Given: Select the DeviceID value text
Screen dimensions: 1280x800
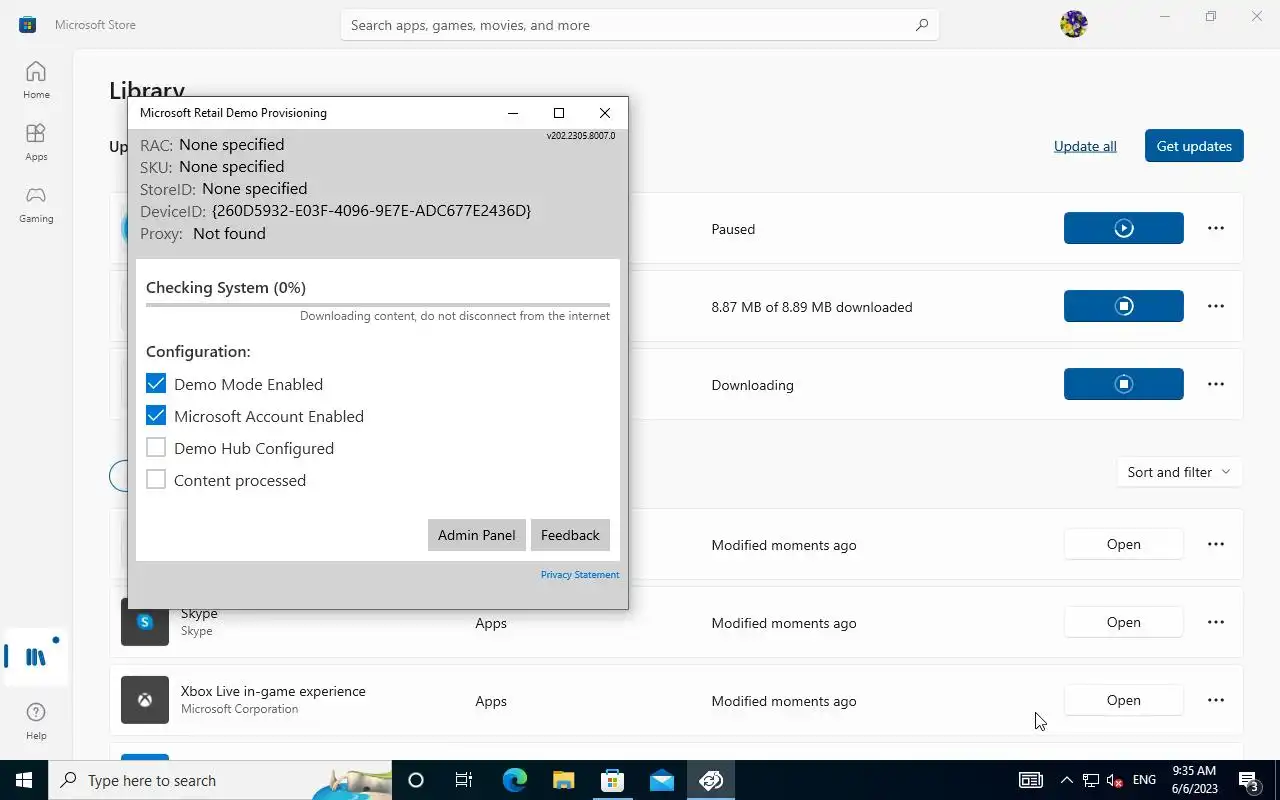Looking at the screenshot, I should 371,211.
